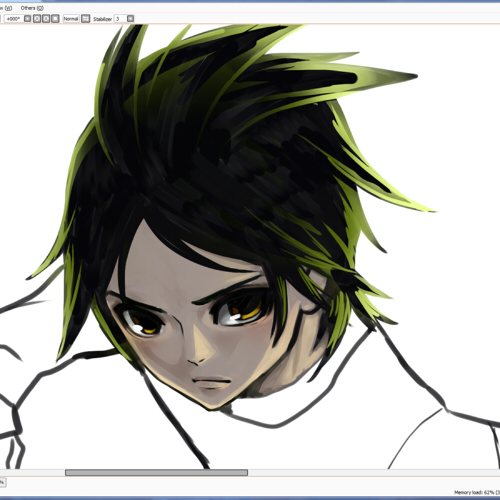Click the Stabilizer value box showing 3

point(120,19)
